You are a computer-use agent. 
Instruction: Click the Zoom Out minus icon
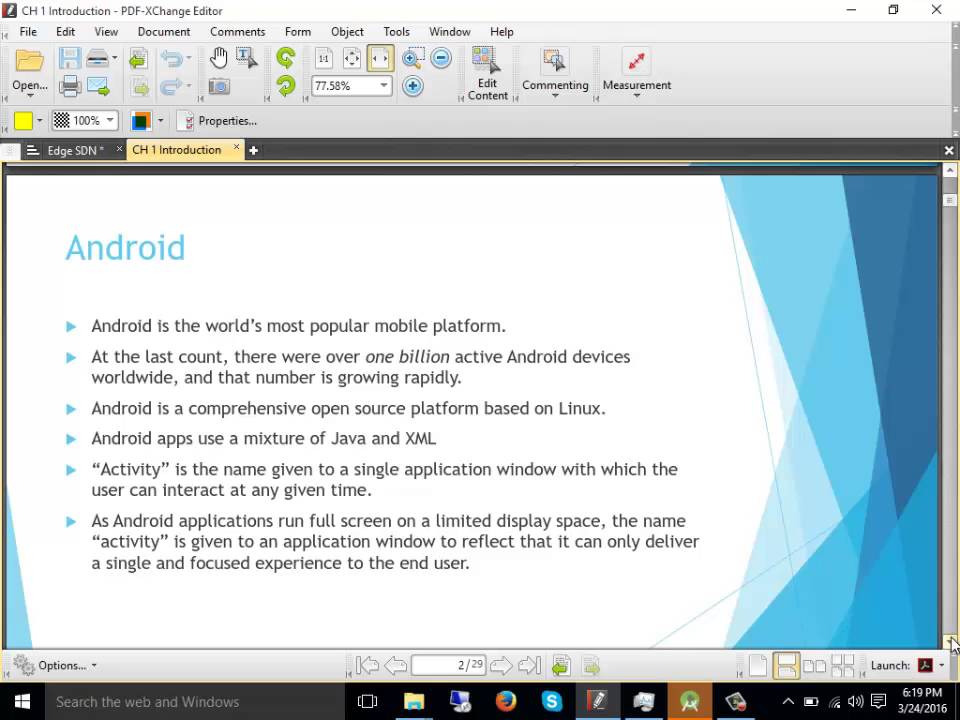[441, 58]
